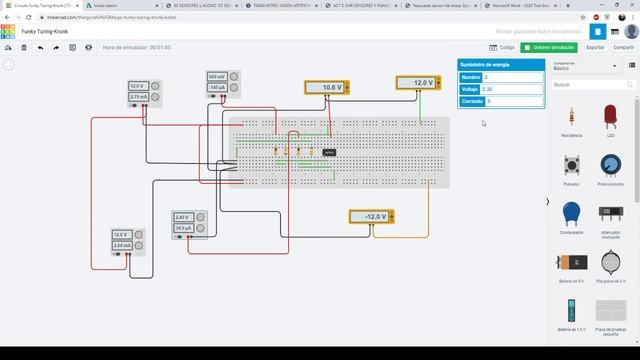The height and width of the screenshot is (360, 640).
Task: Click the multimeter reading -12.0 V
Action: (x=371, y=217)
